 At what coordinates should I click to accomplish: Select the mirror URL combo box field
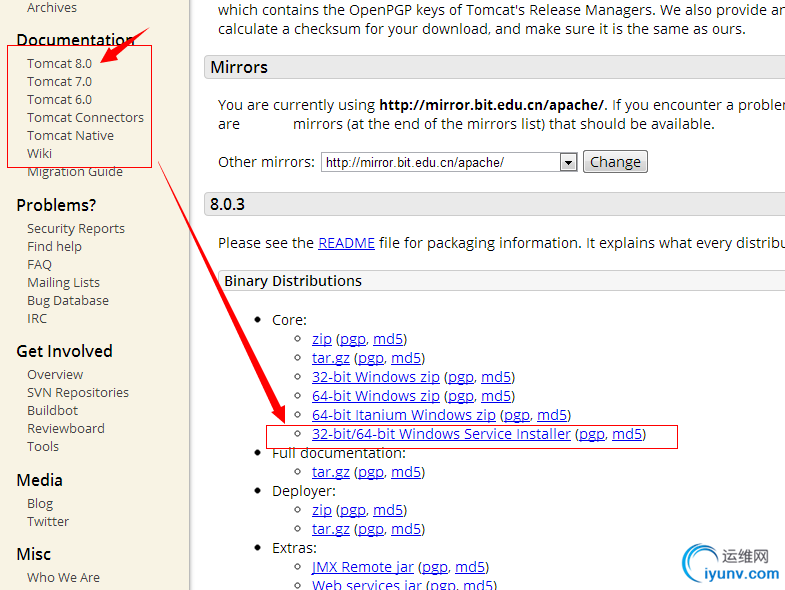point(449,162)
